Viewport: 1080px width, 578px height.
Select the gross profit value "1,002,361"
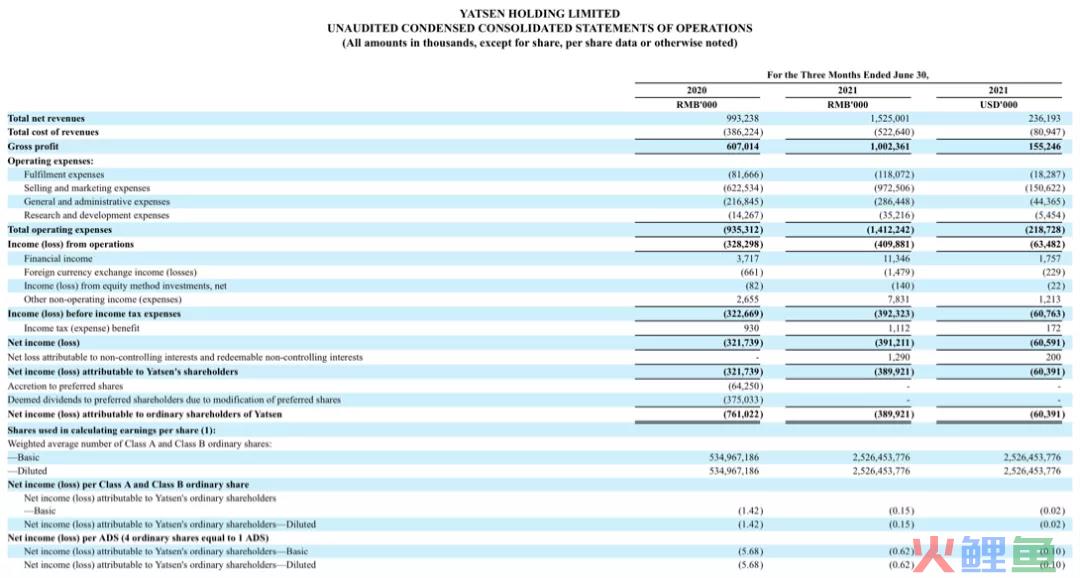[x=889, y=147]
